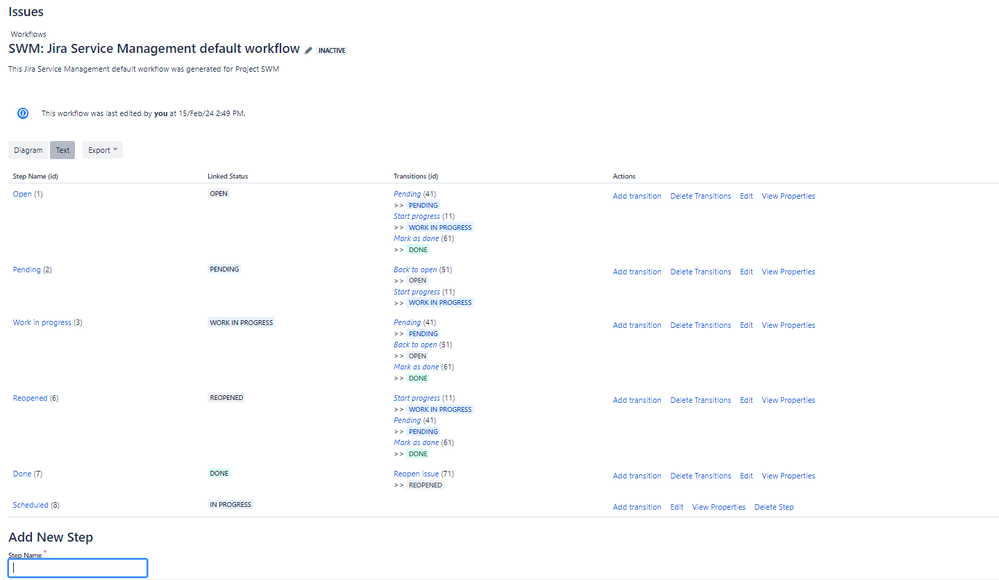
Task: Open the Export dropdown
Action: click(x=103, y=150)
